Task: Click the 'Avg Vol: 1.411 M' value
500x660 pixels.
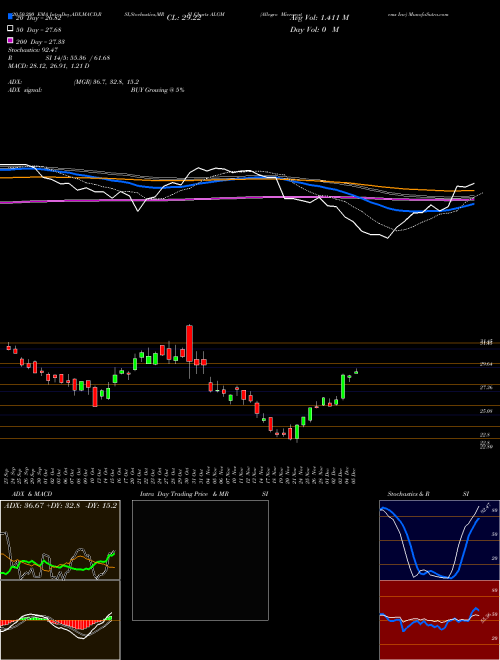Action: click(x=319, y=18)
